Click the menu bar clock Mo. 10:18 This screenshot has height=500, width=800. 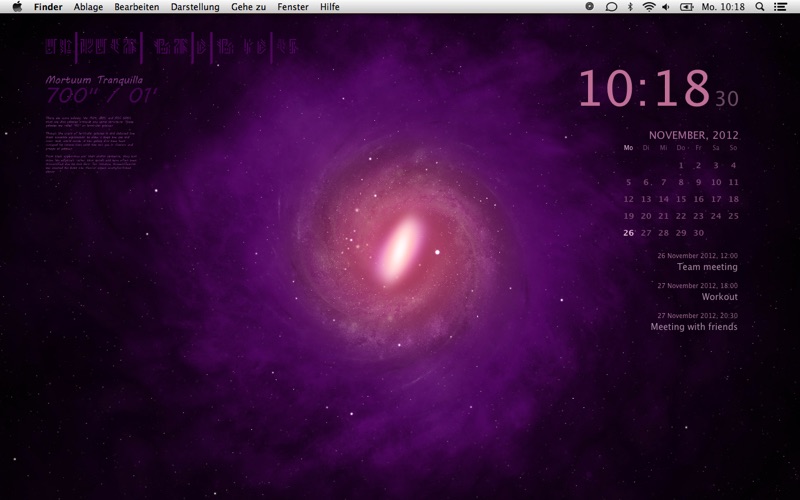pyautogui.click(x=723, y=7)
